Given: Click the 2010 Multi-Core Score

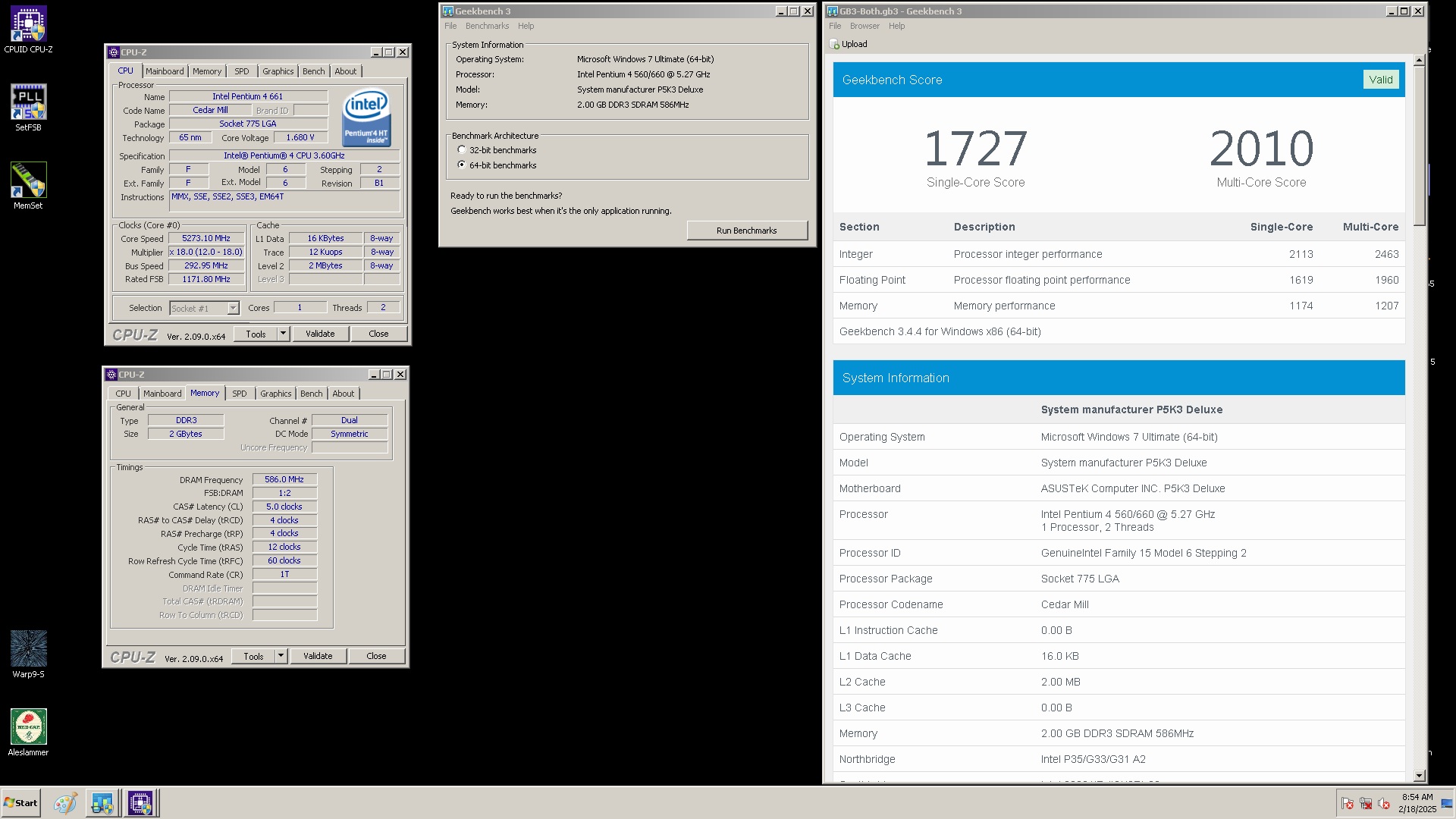Looking at the screenshot, I should pos(1261,149).
